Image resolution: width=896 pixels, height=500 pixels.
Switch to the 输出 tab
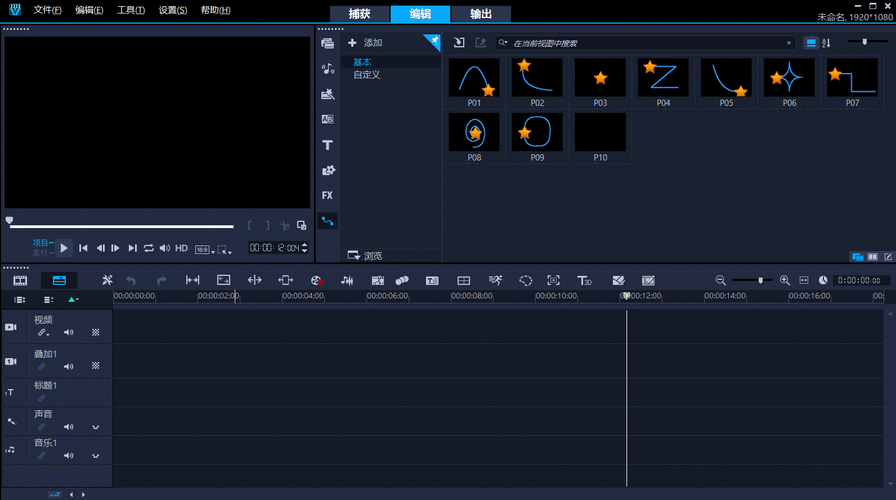pos(480,14)
